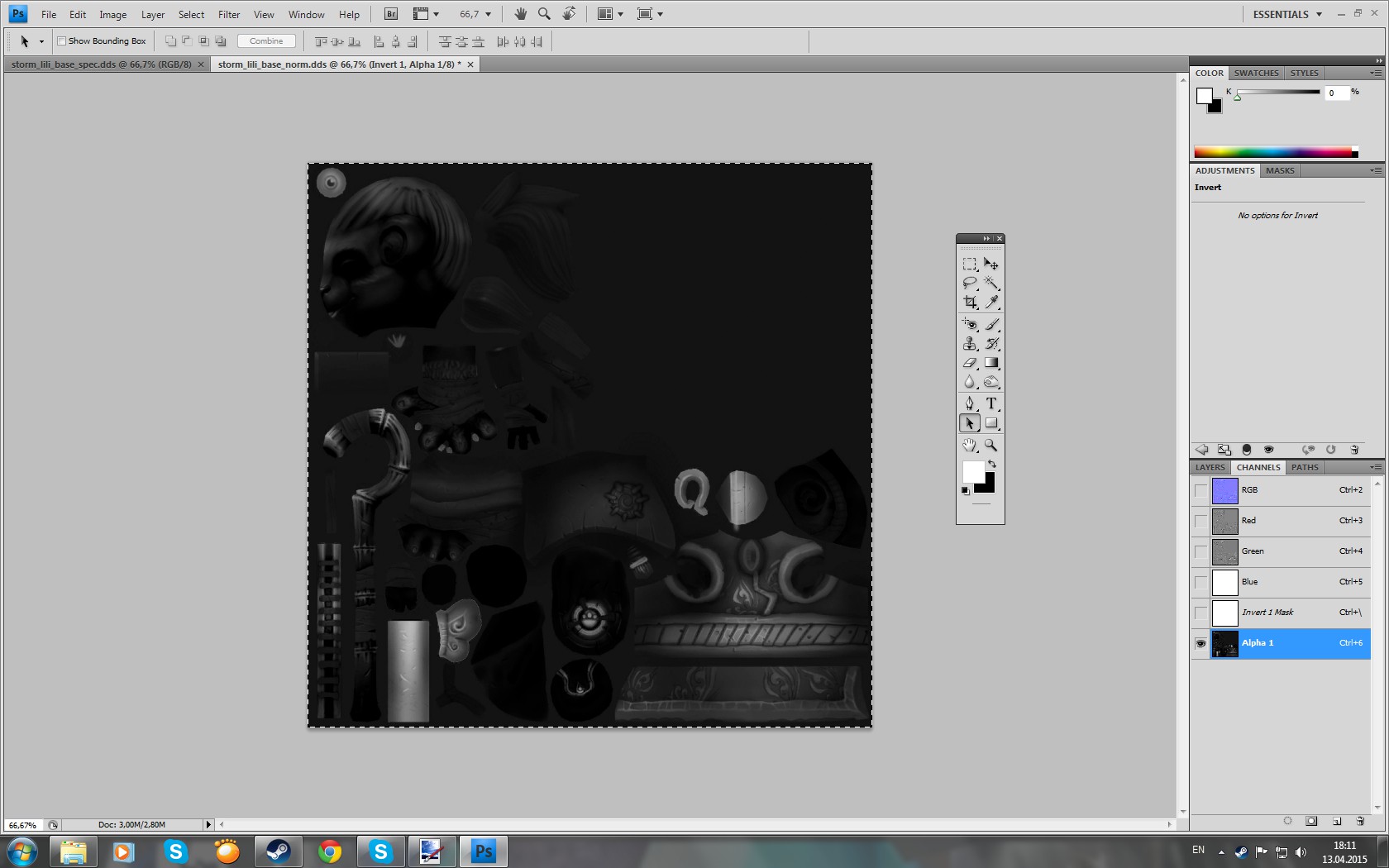The height and width of the screenshot is (868, 1389).
Task: Select the Crop tool
Action: pyautogui.click(x=970, y=303)
